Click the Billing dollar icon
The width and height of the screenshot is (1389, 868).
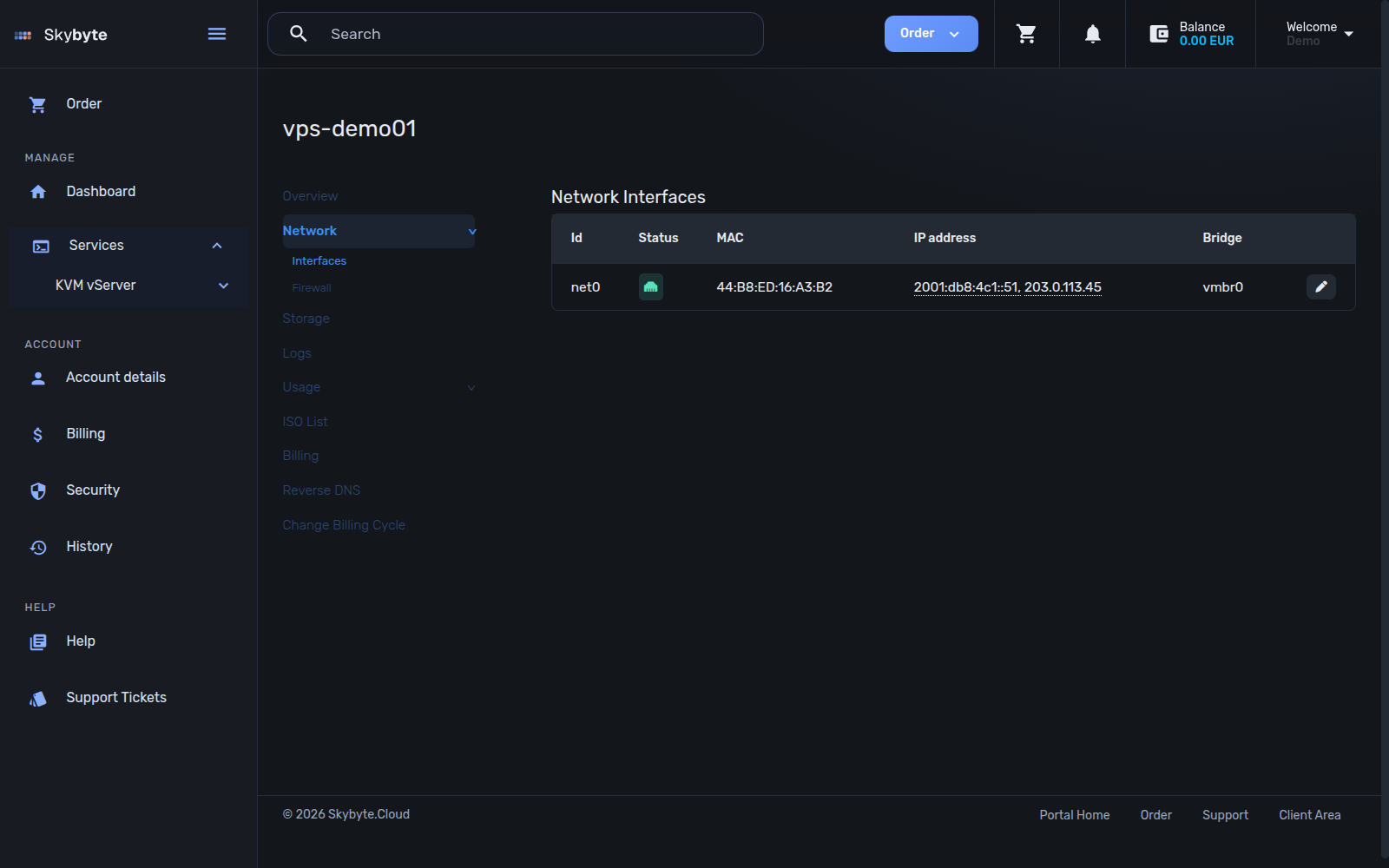point(38,434)
